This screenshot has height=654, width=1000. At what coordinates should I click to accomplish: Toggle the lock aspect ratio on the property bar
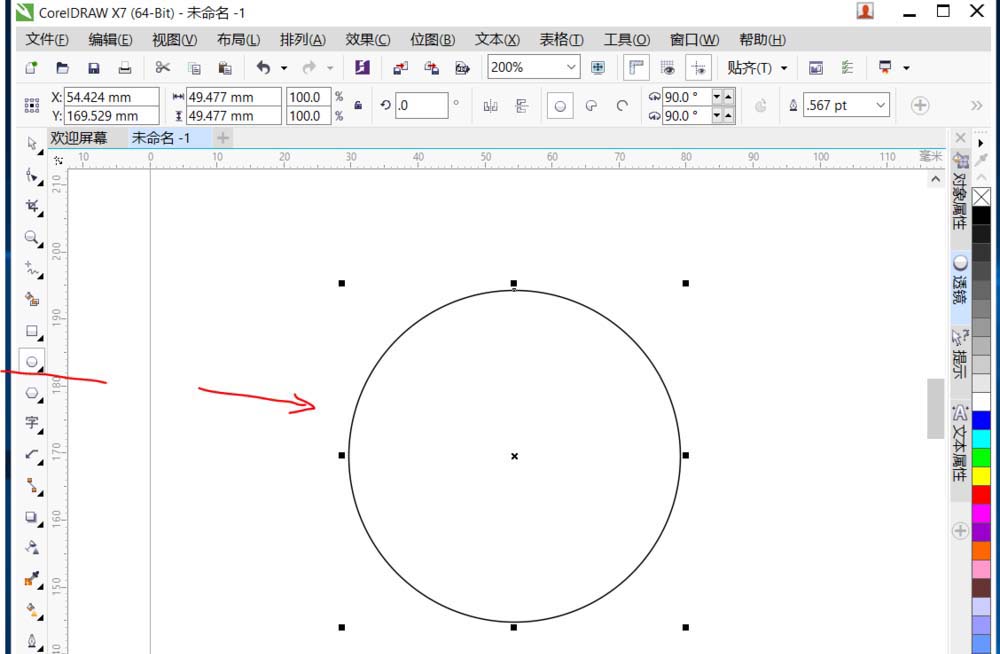click(x=358, y=105)
